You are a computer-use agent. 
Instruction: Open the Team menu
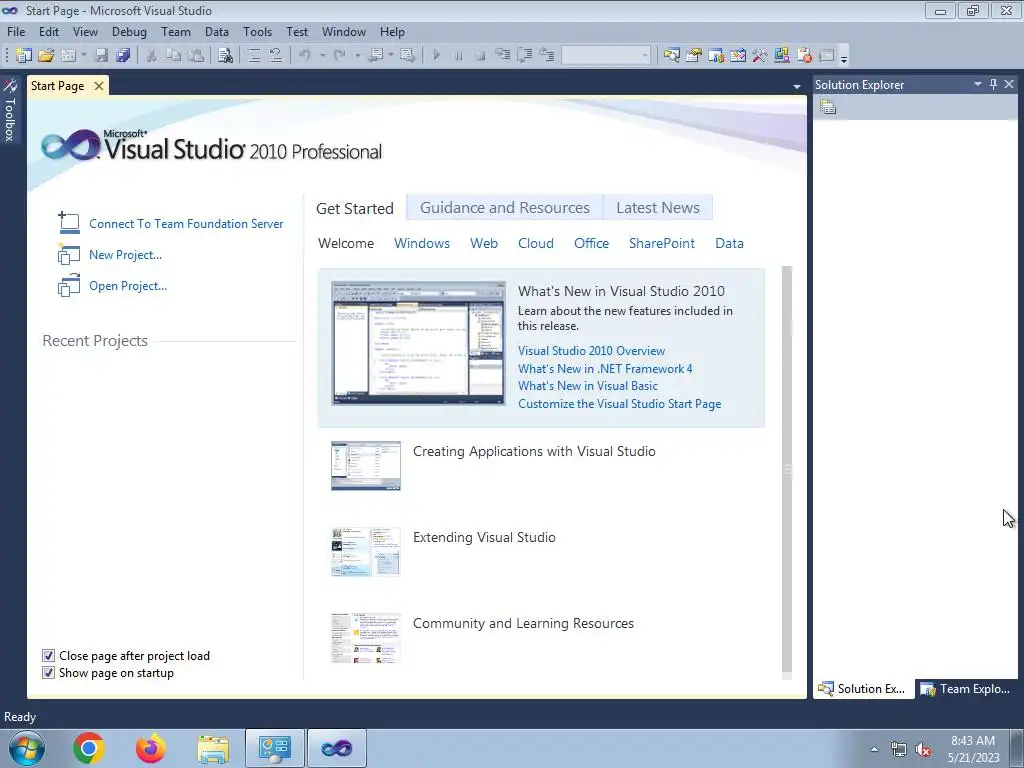click(176, 31)
